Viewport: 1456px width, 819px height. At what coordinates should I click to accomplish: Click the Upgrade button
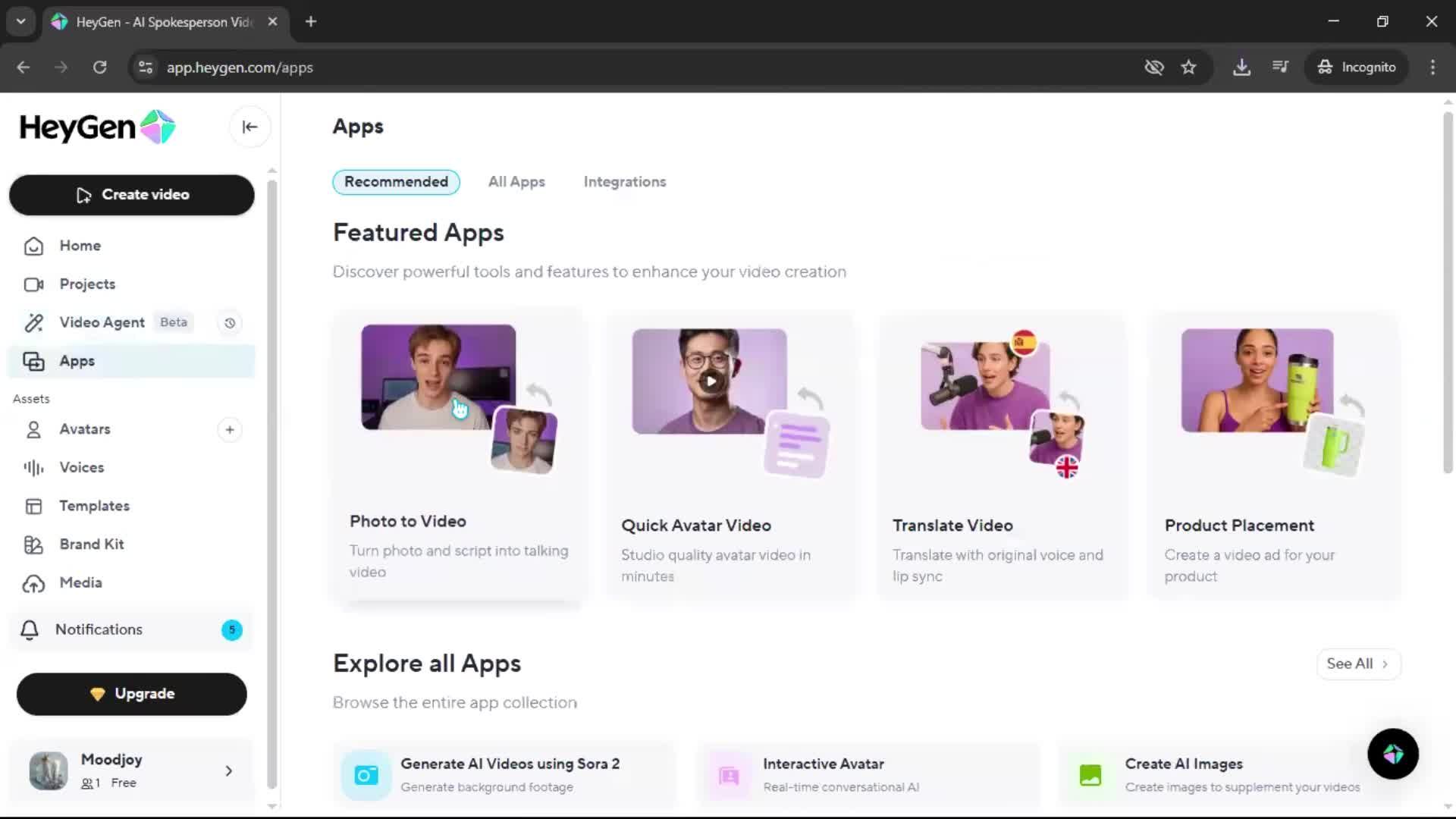pos(132,694)
